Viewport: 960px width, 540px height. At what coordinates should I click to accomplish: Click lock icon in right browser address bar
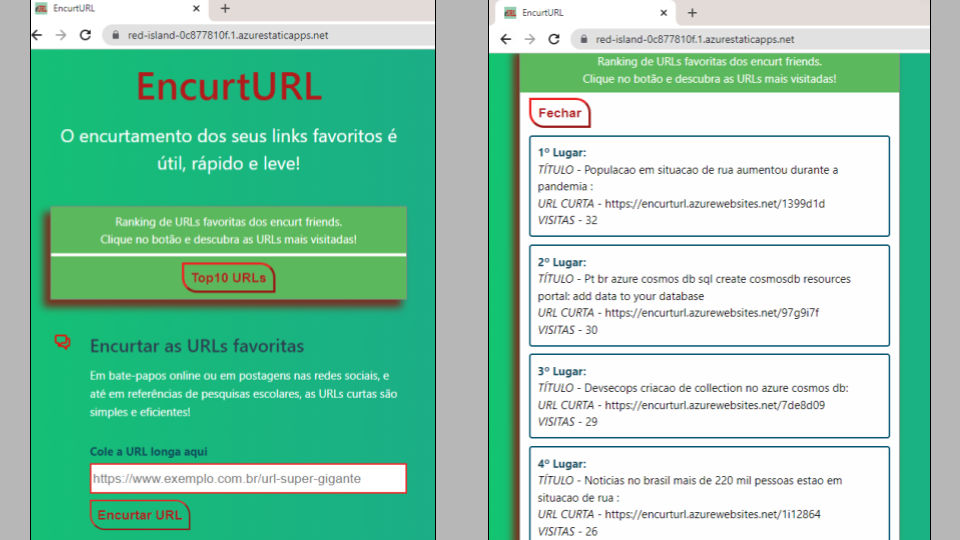tap(583, 39)
